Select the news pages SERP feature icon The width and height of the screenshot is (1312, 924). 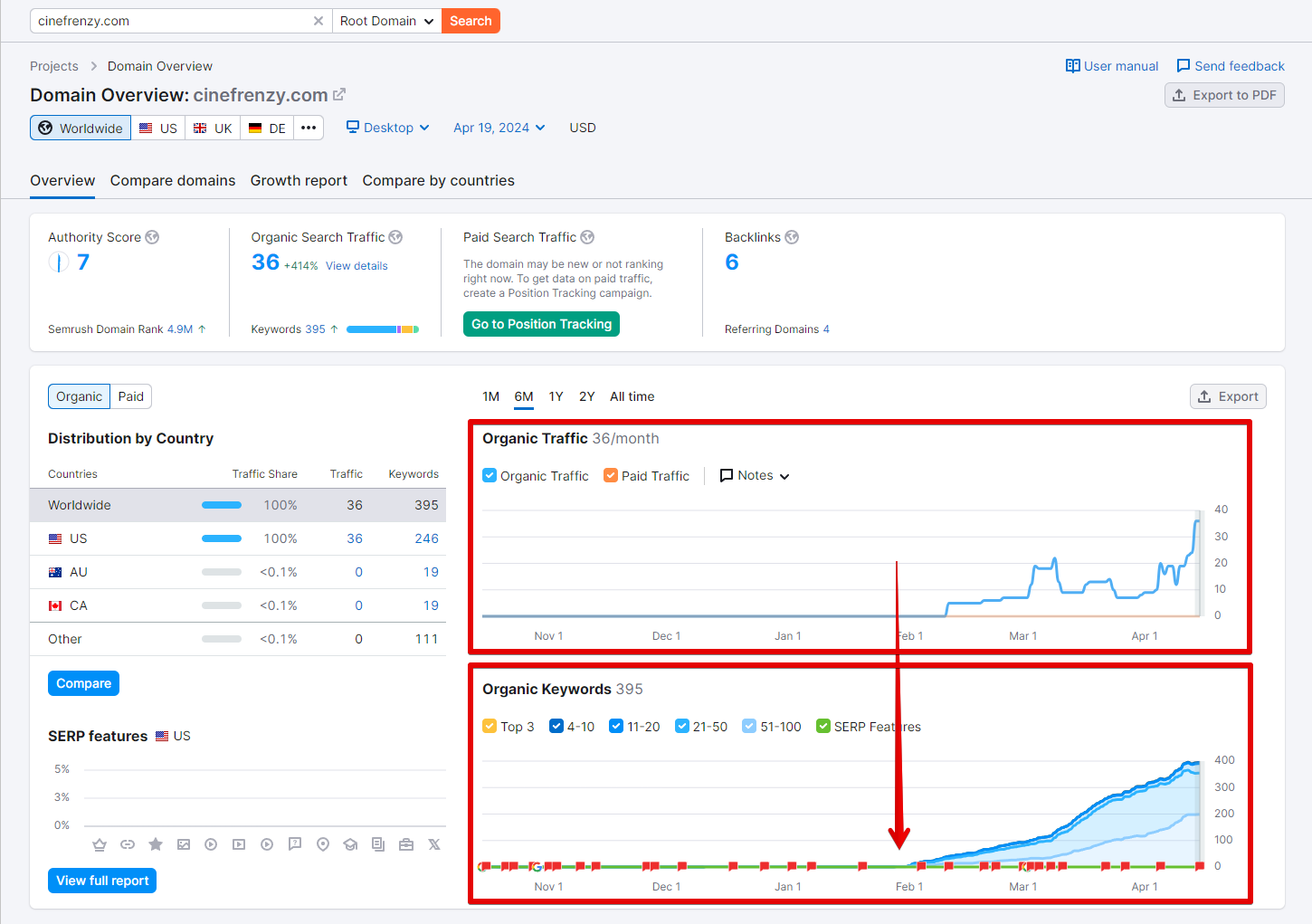point(378,844)
